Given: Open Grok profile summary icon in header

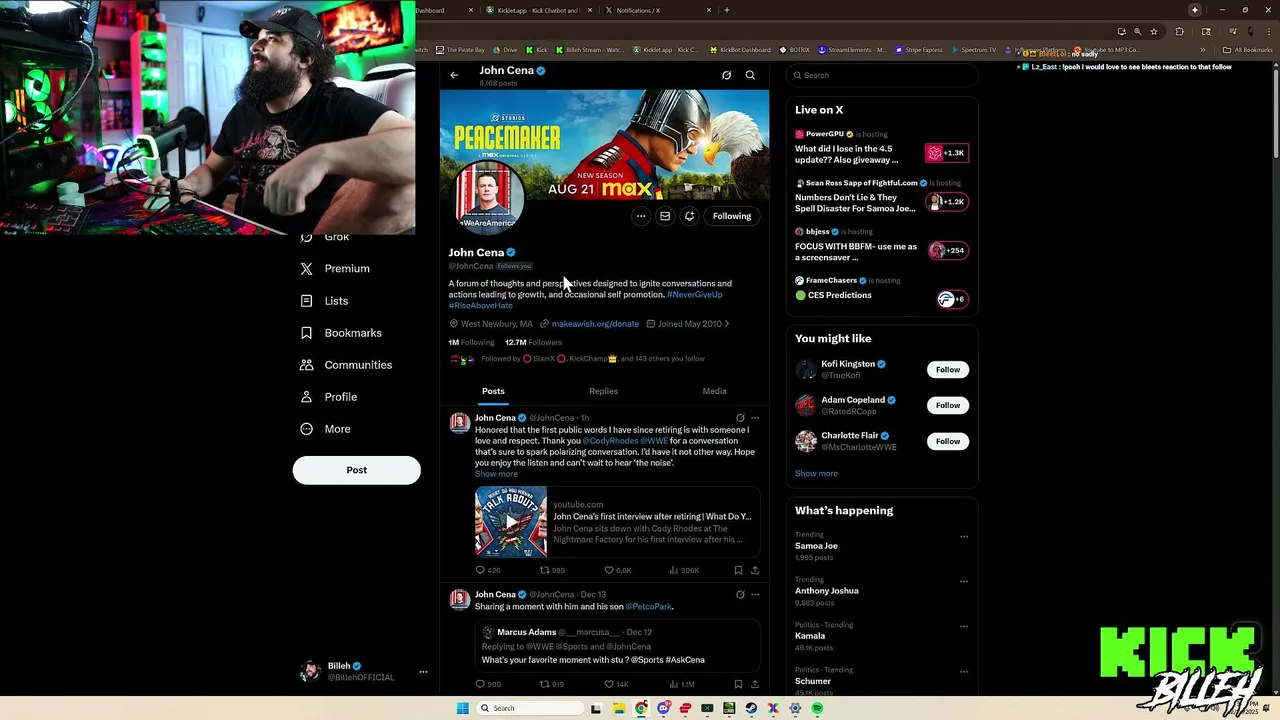Looking at the screenshot, I should tap(727, 75).
